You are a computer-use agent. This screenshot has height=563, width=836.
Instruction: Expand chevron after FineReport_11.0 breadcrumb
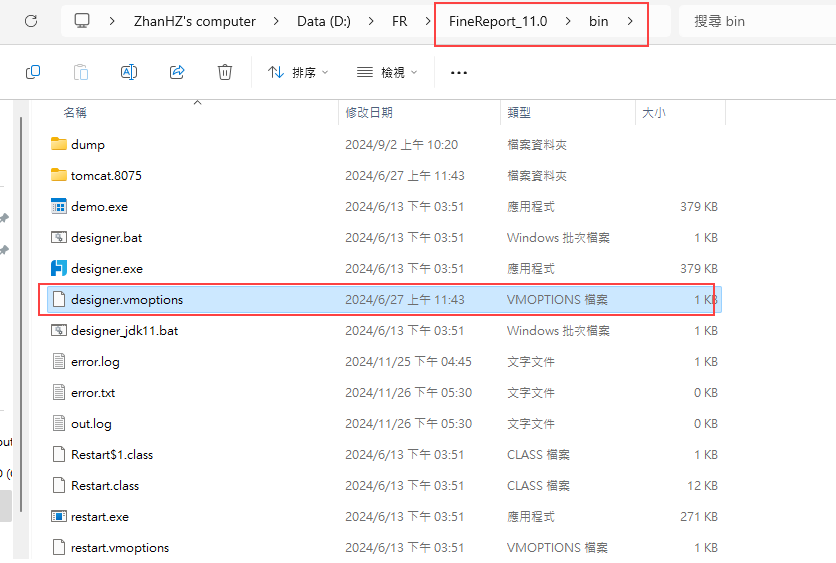point(568,21)
